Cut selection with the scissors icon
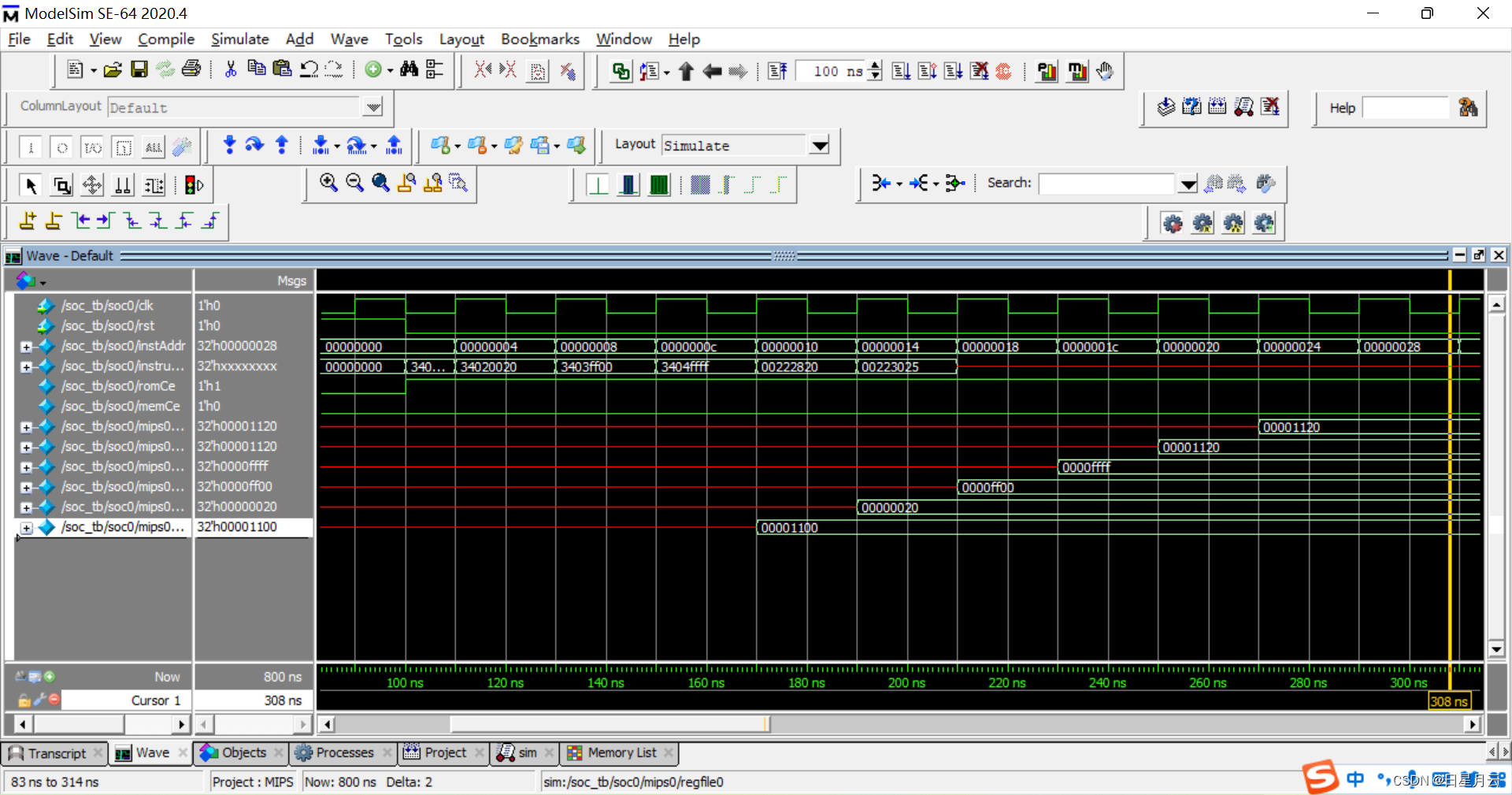Screen dimensions: 1512x795 click(231, 70)
